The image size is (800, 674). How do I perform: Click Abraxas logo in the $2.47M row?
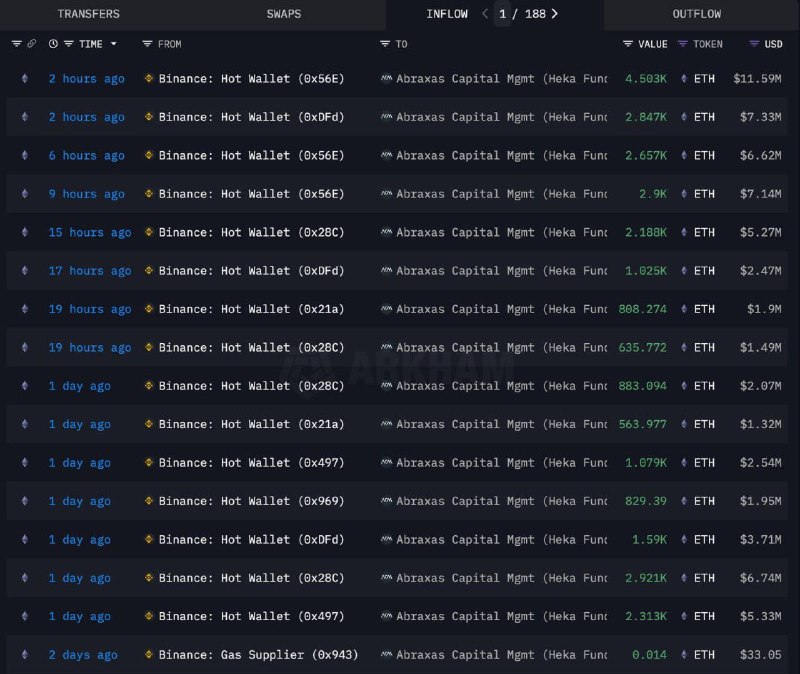click(x=387, y=270)
